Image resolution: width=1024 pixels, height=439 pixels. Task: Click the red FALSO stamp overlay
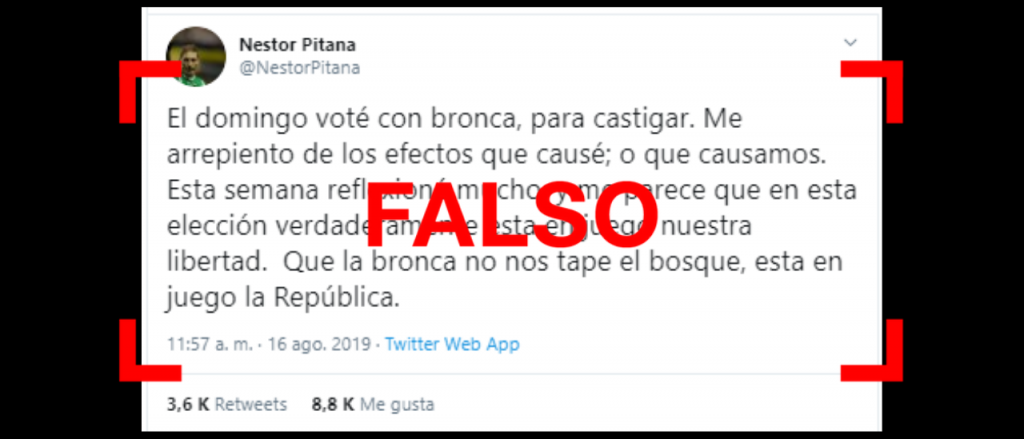coord(511,216)
